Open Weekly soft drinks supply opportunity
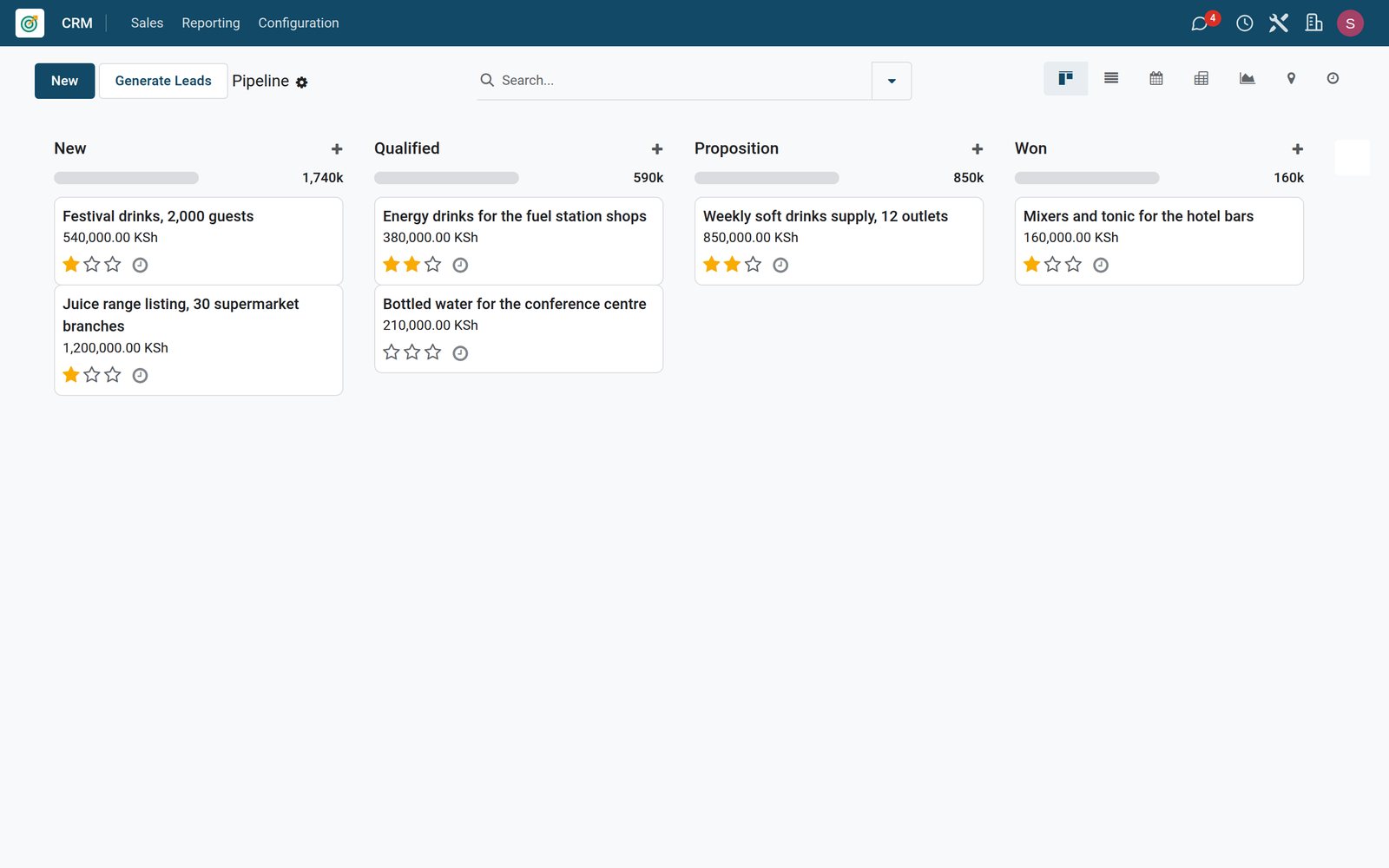 [x=839, y=240]
